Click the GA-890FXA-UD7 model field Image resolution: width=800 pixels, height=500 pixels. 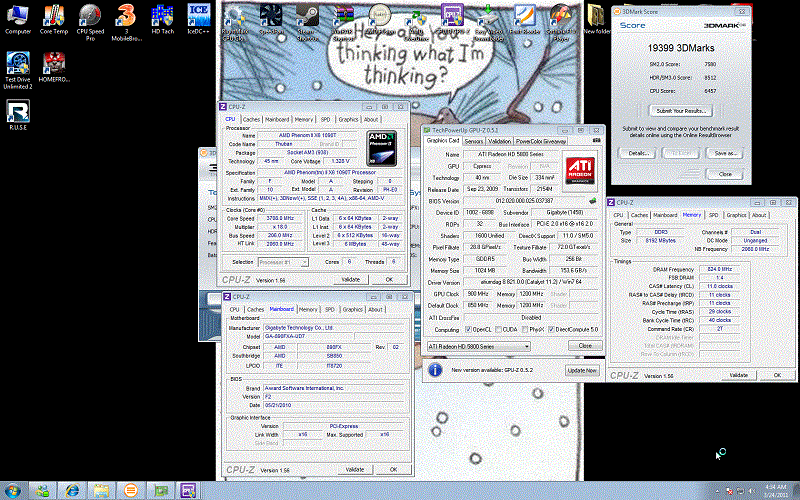click(308, 337)
